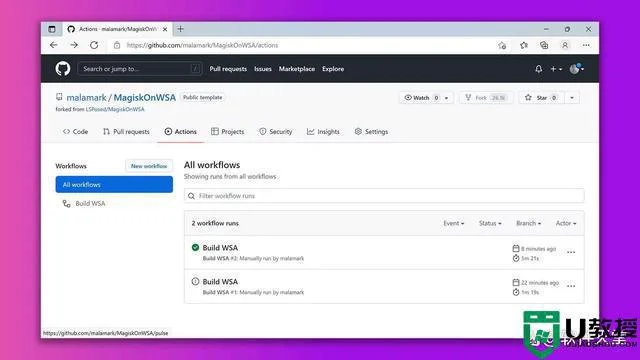Image resolution: width=640 pixels, height=360 pixels.
Task: Click status icon of Build WSA #1
Action: [196, 281]
